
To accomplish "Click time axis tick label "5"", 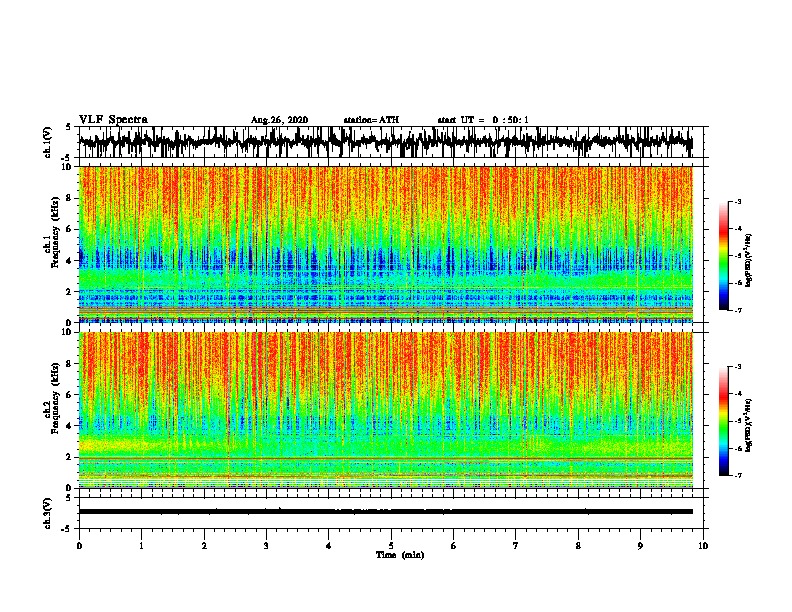I will click(391, 546).
